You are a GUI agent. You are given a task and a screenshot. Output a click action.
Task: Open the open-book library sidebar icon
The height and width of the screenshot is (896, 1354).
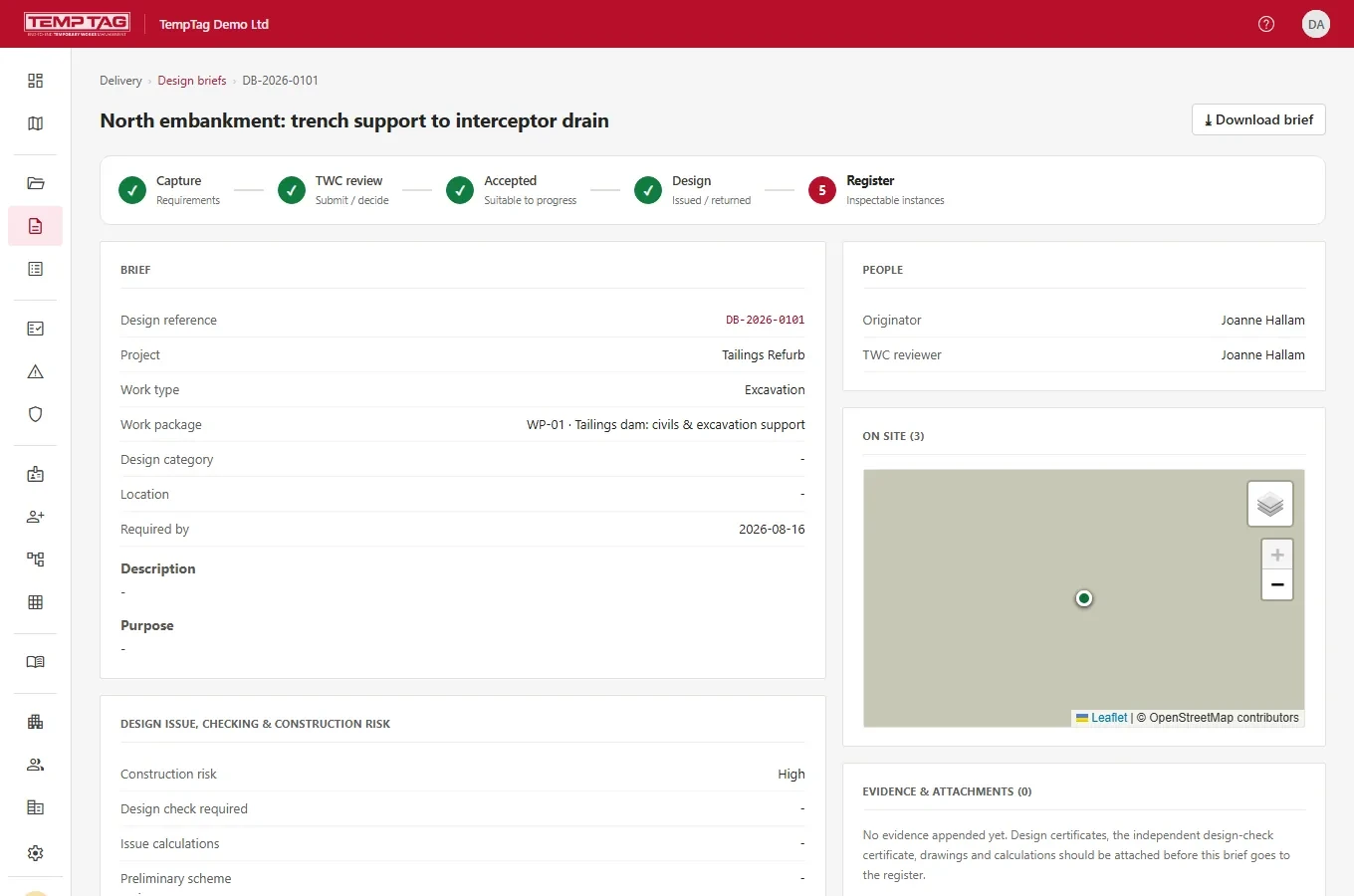click(x=36, y=662)
